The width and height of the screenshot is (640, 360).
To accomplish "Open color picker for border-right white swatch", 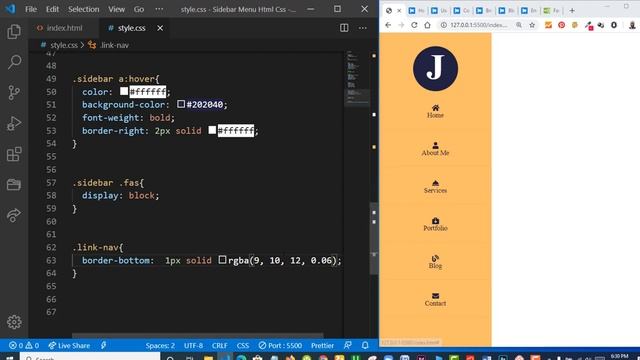I will coord(212,130).
